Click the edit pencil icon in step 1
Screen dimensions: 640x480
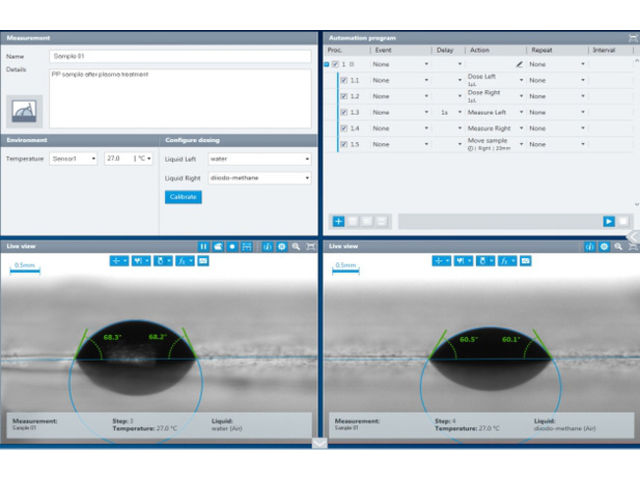(x=519, y=64)
